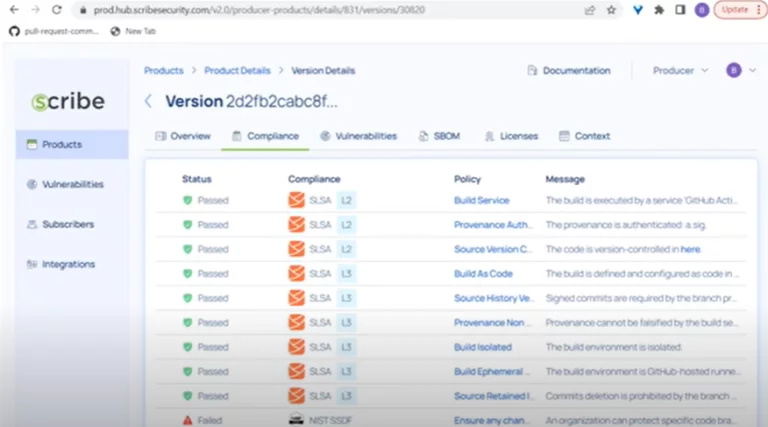768x427 pixels.
Task: Open the Provenance Non policy link
Action: (492, 323)
